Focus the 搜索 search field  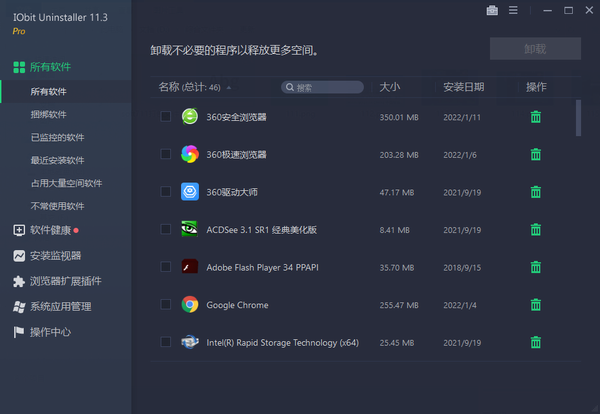click(x=322, y=87)
